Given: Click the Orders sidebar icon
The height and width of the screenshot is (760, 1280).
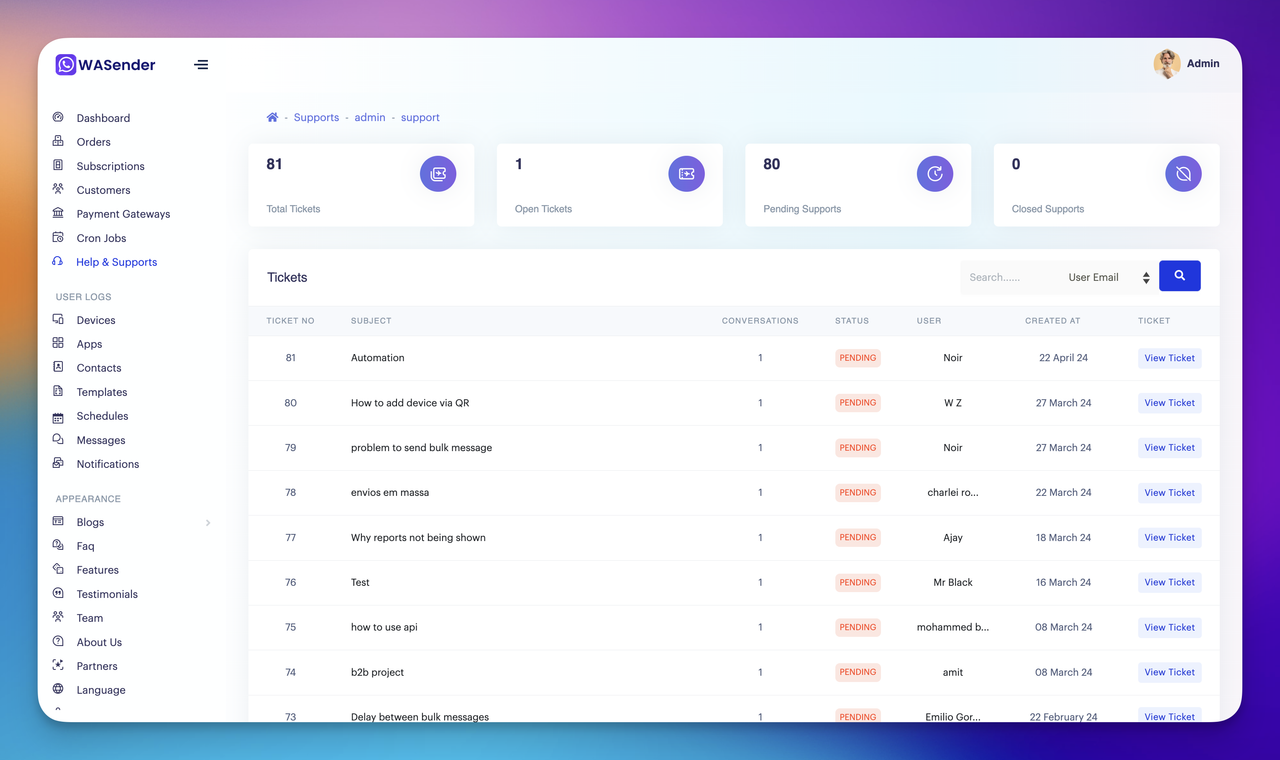Looking at the screenshot, I should click(x=58, y=141).
